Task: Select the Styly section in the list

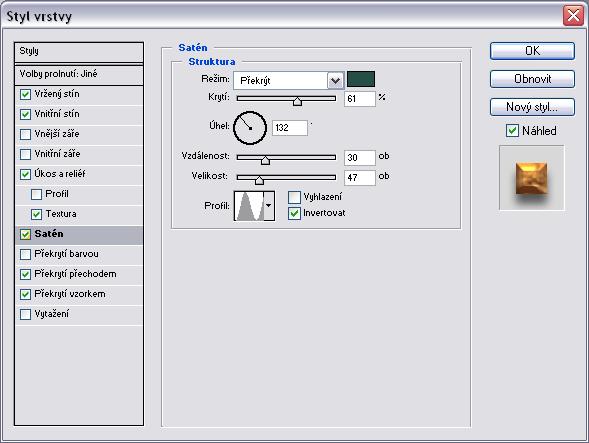Action: pos(79,52)
